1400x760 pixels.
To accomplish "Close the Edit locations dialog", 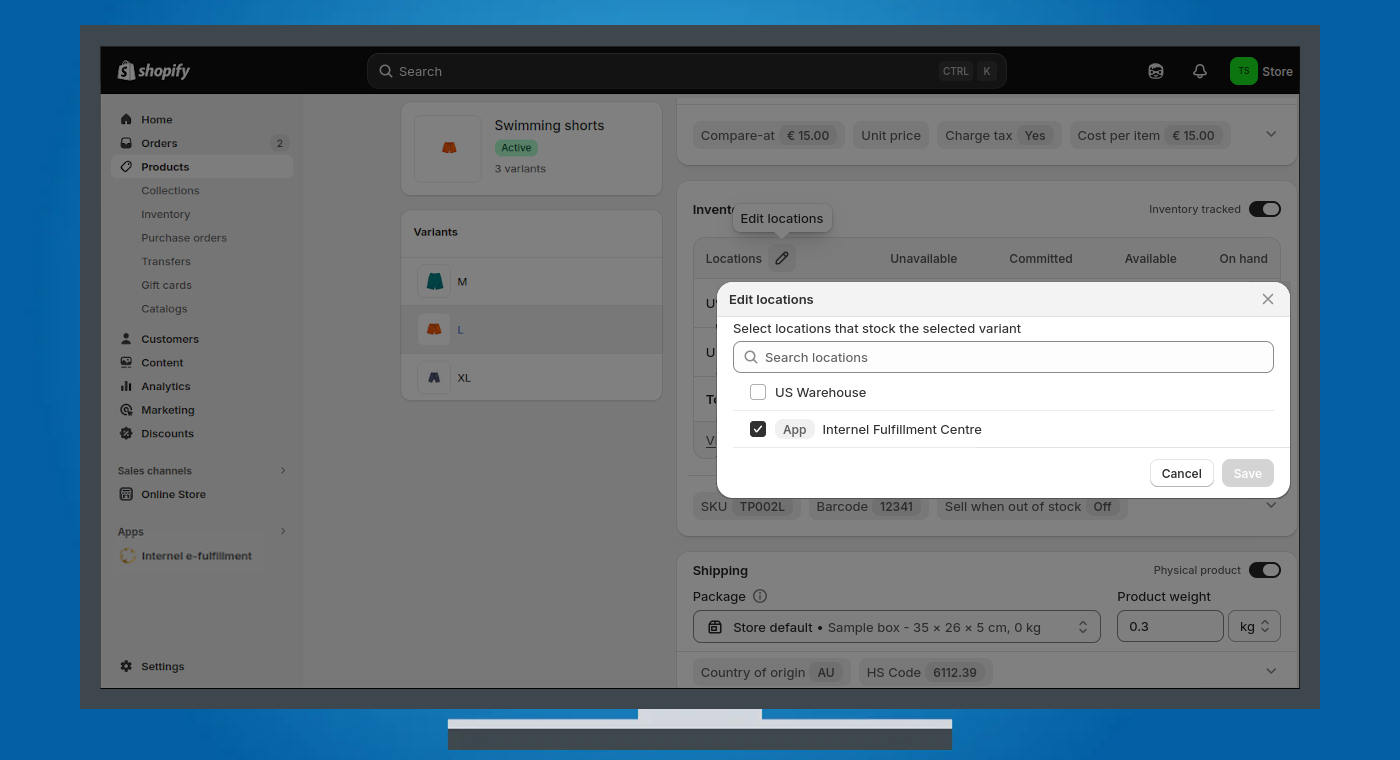I will [x=1268, y=299].
